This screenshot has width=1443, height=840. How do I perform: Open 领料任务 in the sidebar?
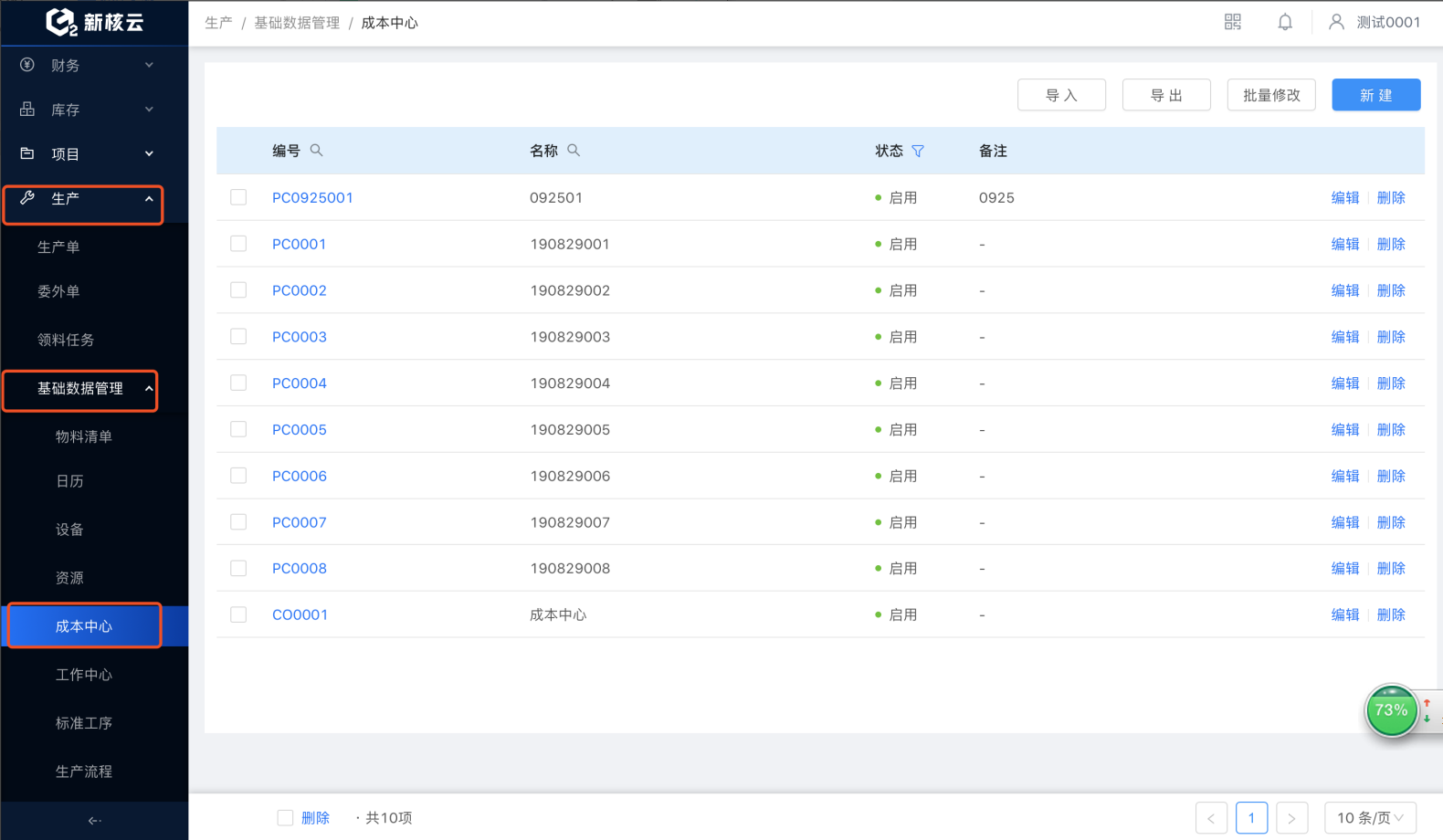click(x=66, y=340)
